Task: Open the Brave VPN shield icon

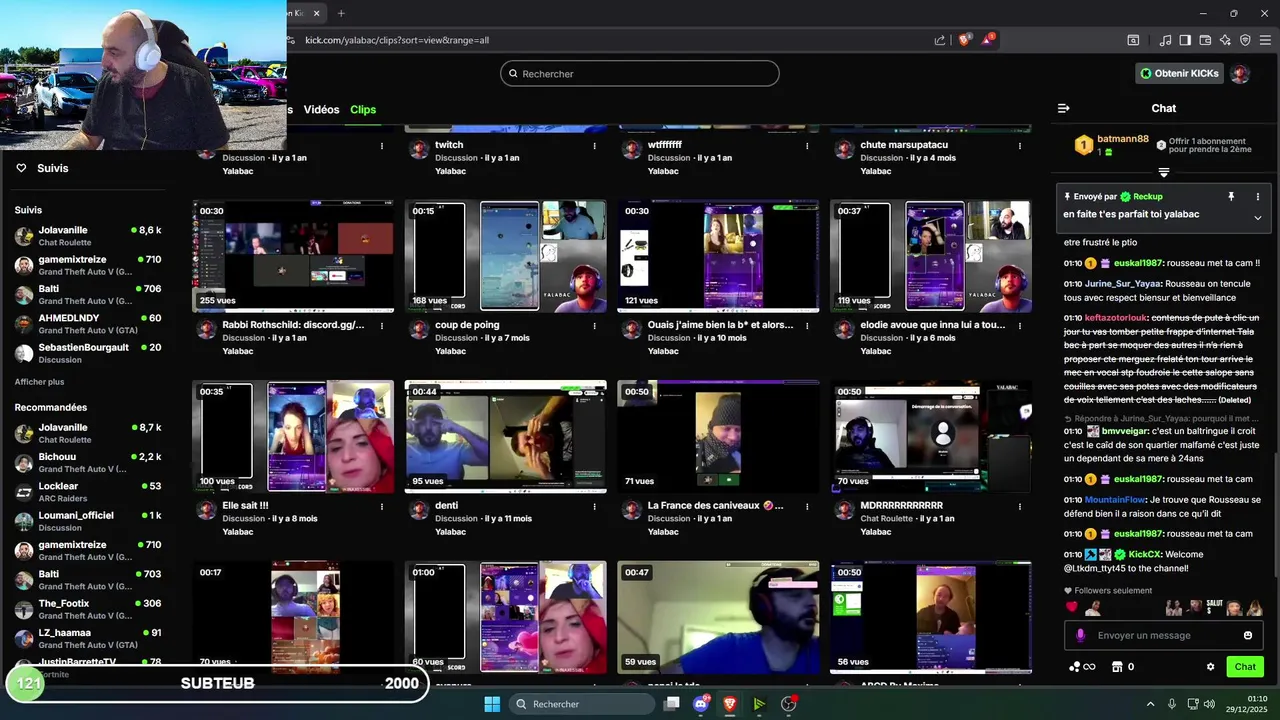Action: point(1245,40)
